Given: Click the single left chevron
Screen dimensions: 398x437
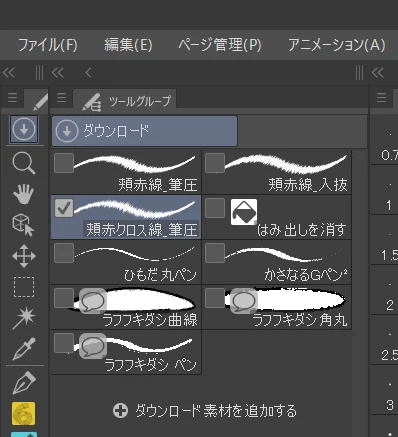Looking at the screenshot, I should pos(88,72).
